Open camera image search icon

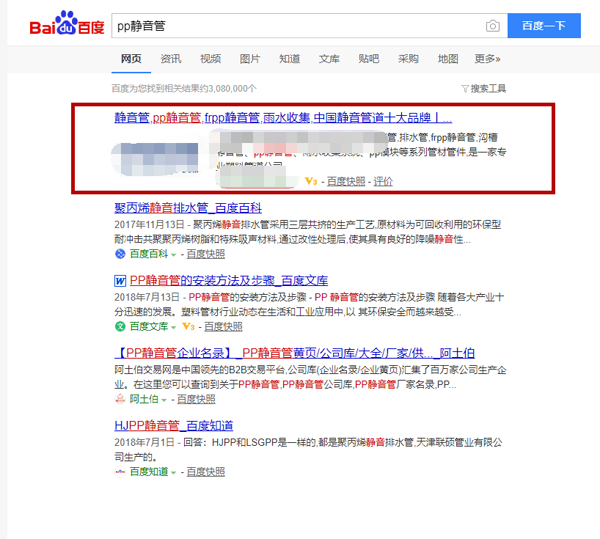[492, 26]
